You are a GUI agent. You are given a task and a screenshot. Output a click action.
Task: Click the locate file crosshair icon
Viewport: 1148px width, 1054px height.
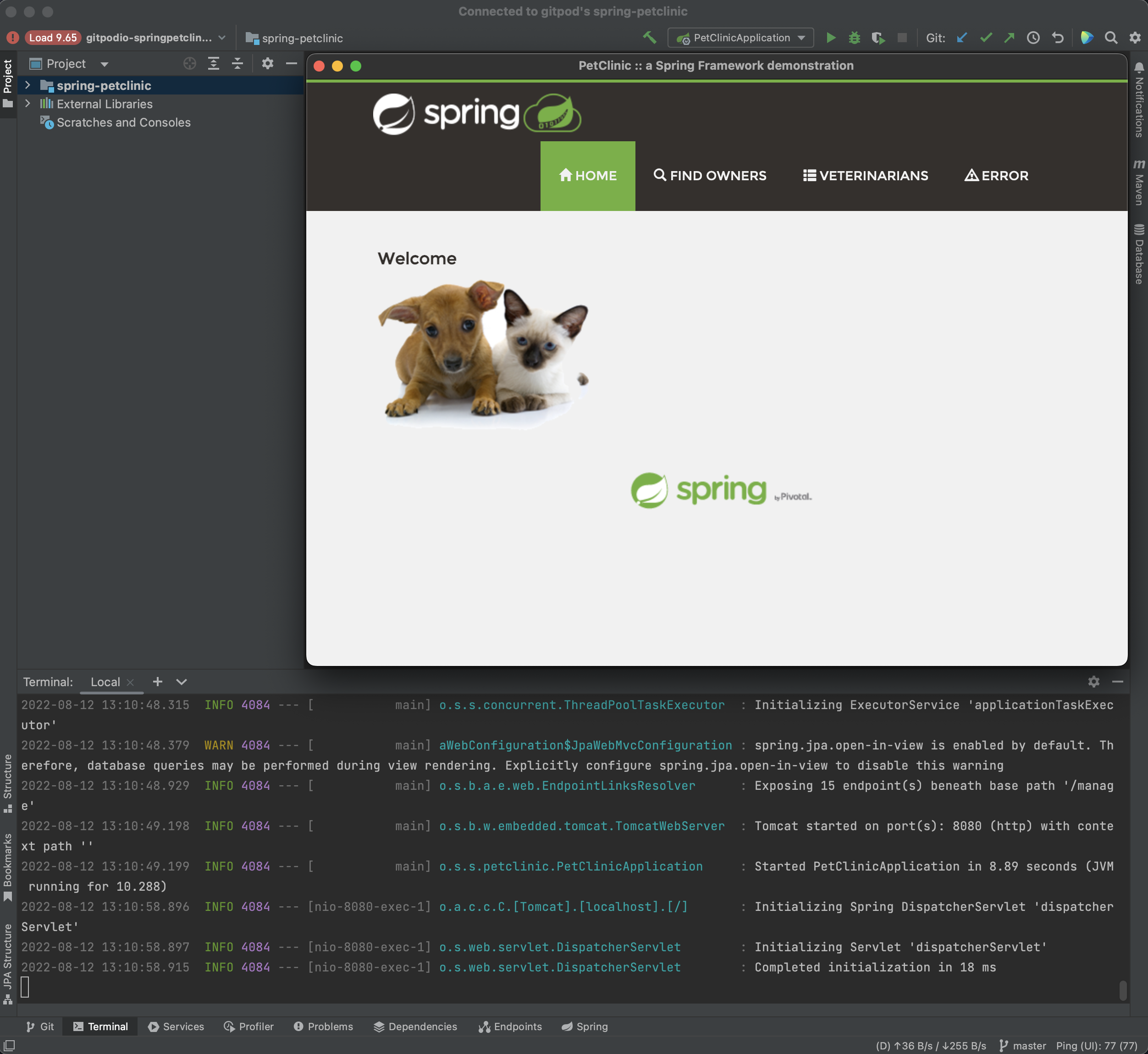pyautogui.click(x=190, y=63)
